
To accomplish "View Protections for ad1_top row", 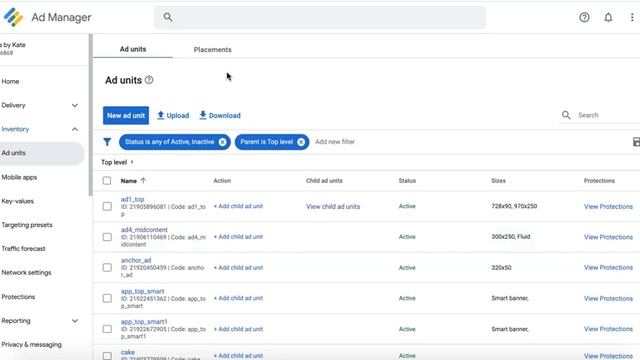I will (x=608, y=207).
